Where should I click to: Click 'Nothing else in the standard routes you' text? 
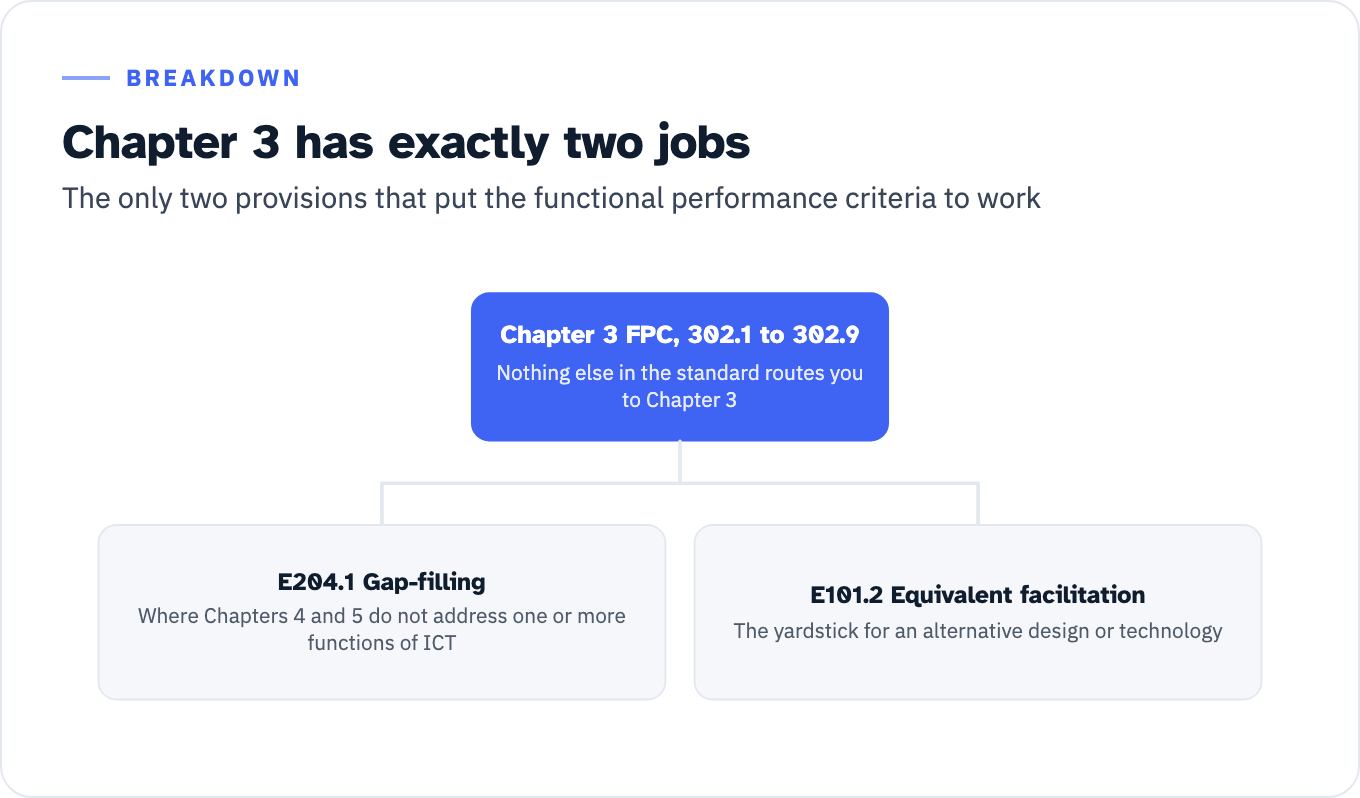(x=680, y=373)
